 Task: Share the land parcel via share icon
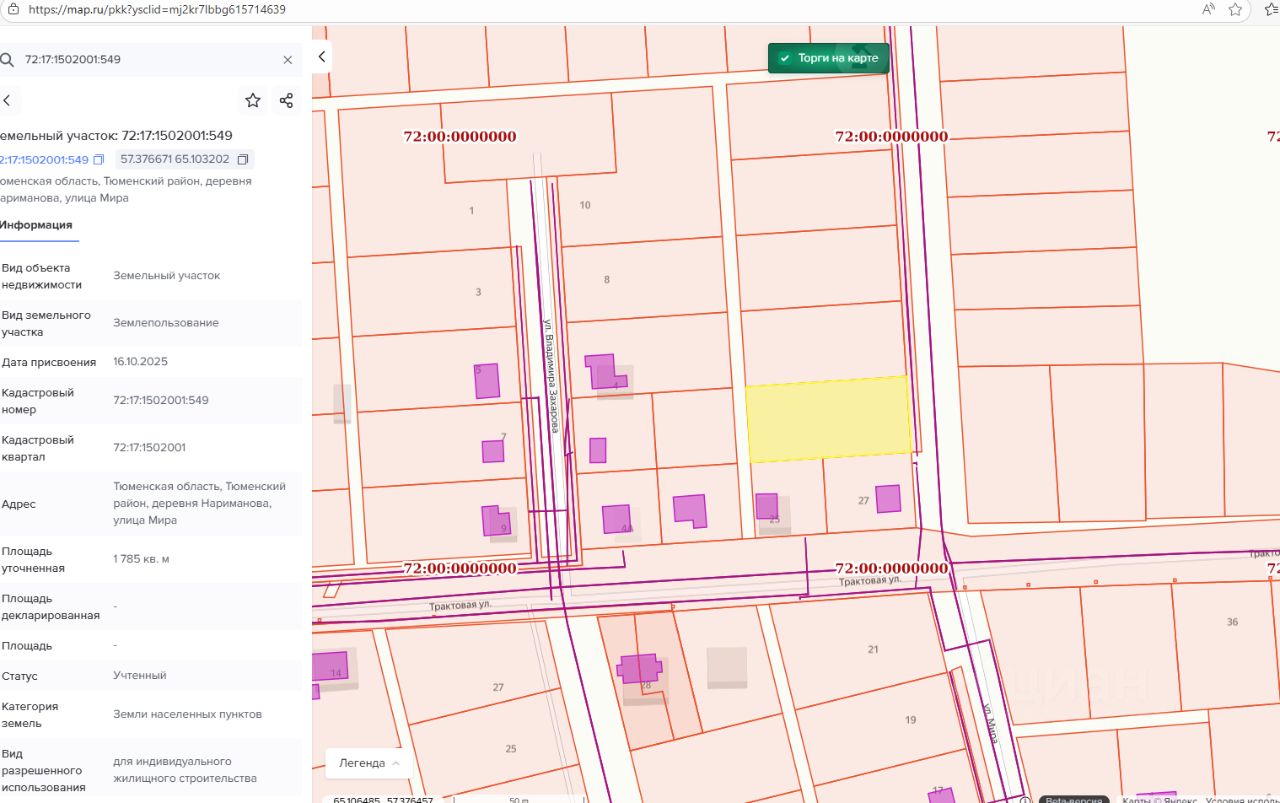[x=286, y=100]
